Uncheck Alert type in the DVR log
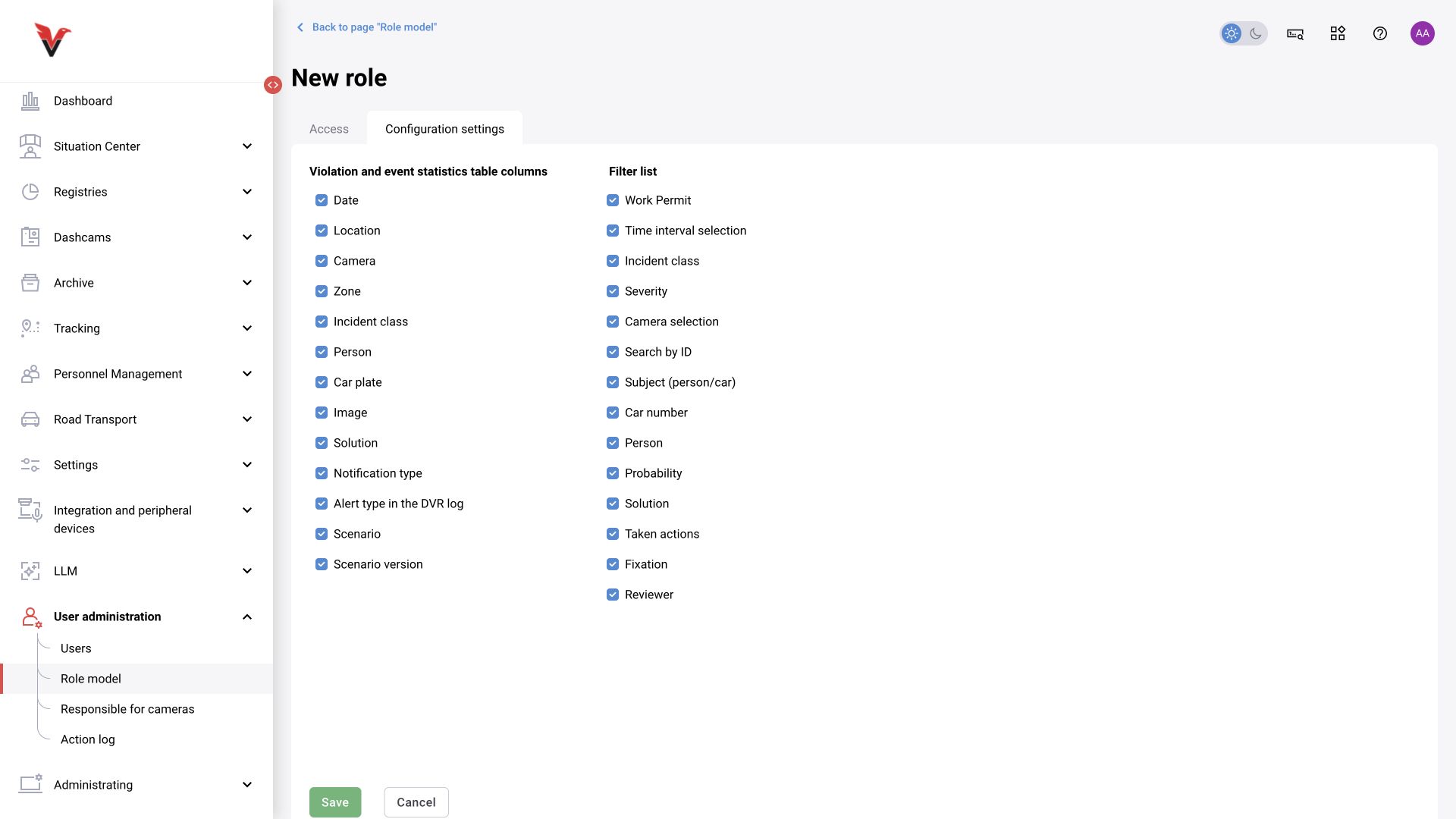The width and height of the screenshot is (1456, 819). tap(322, 504)
